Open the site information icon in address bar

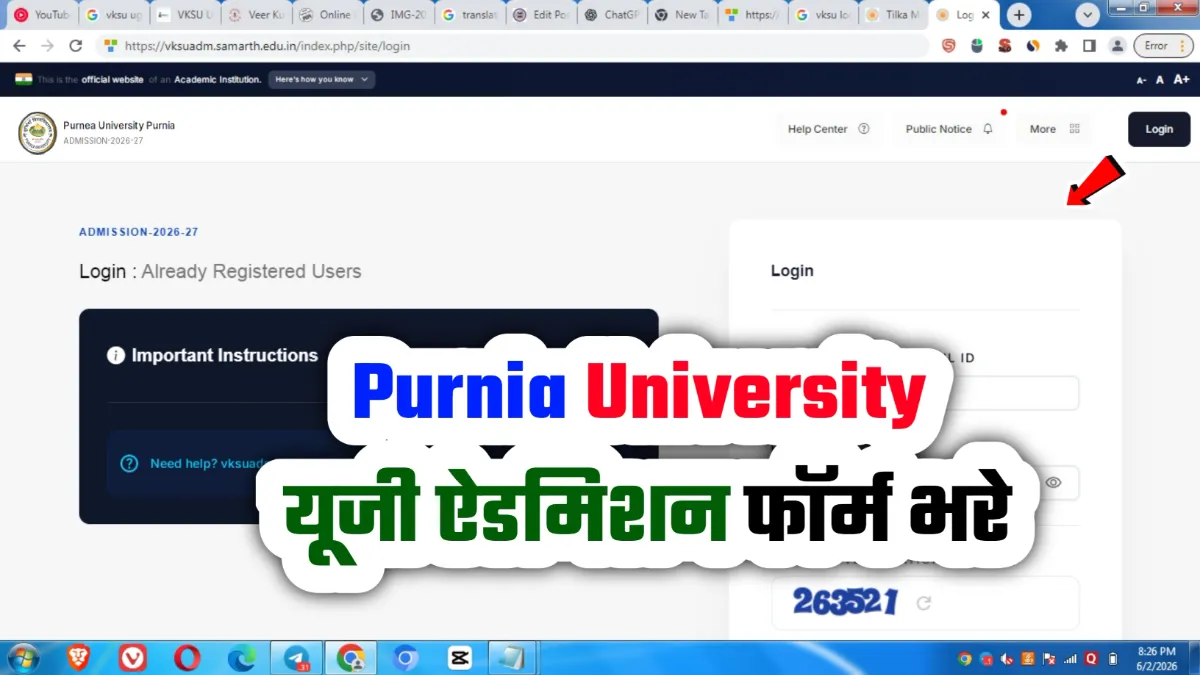coord(110,46)
